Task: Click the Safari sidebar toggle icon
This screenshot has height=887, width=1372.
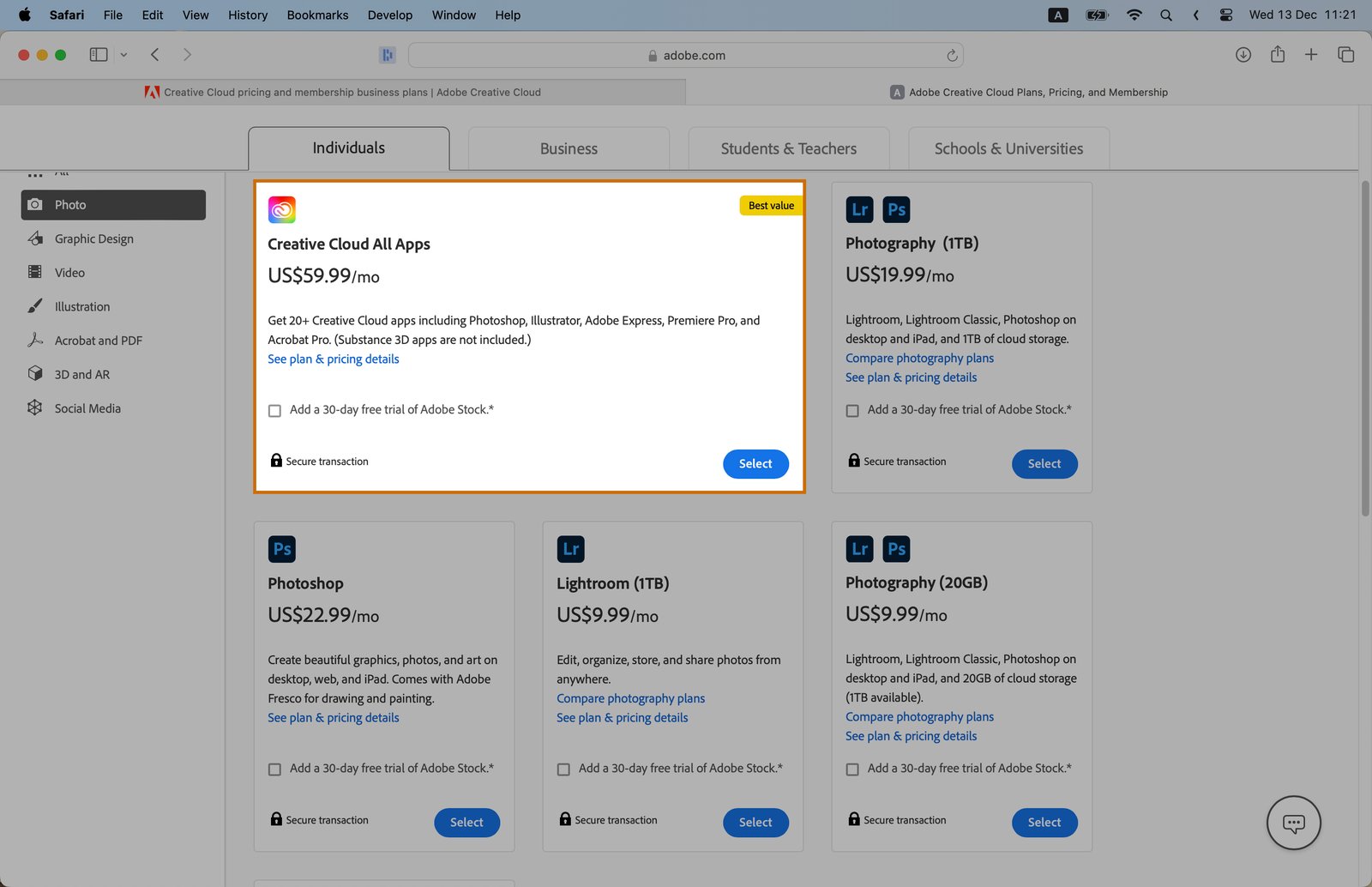Action: tap(99, 55)
